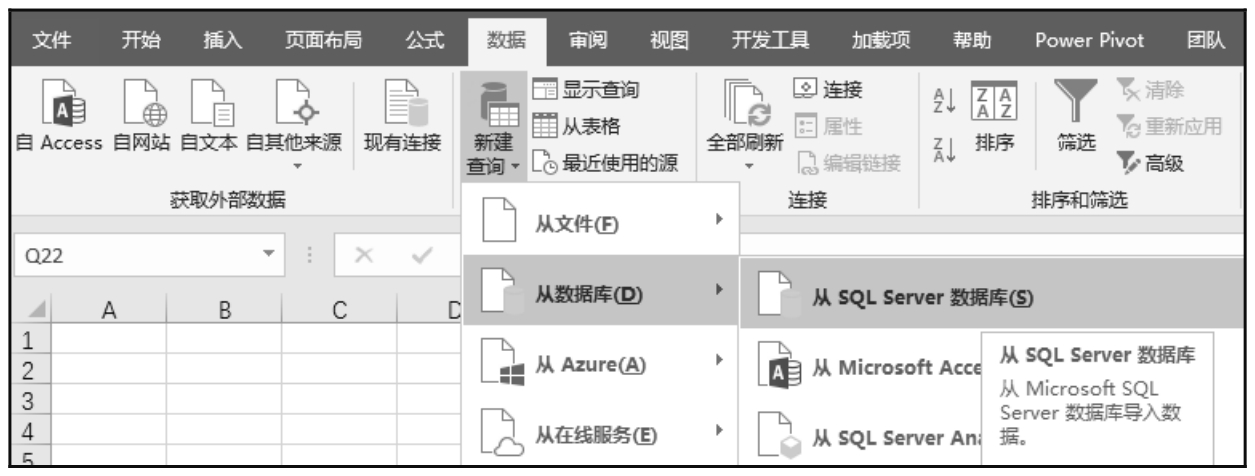Open the 现有连接 existing connections icon
Viewport: 1255px width, 476px height.
click(x=401, y=107)
